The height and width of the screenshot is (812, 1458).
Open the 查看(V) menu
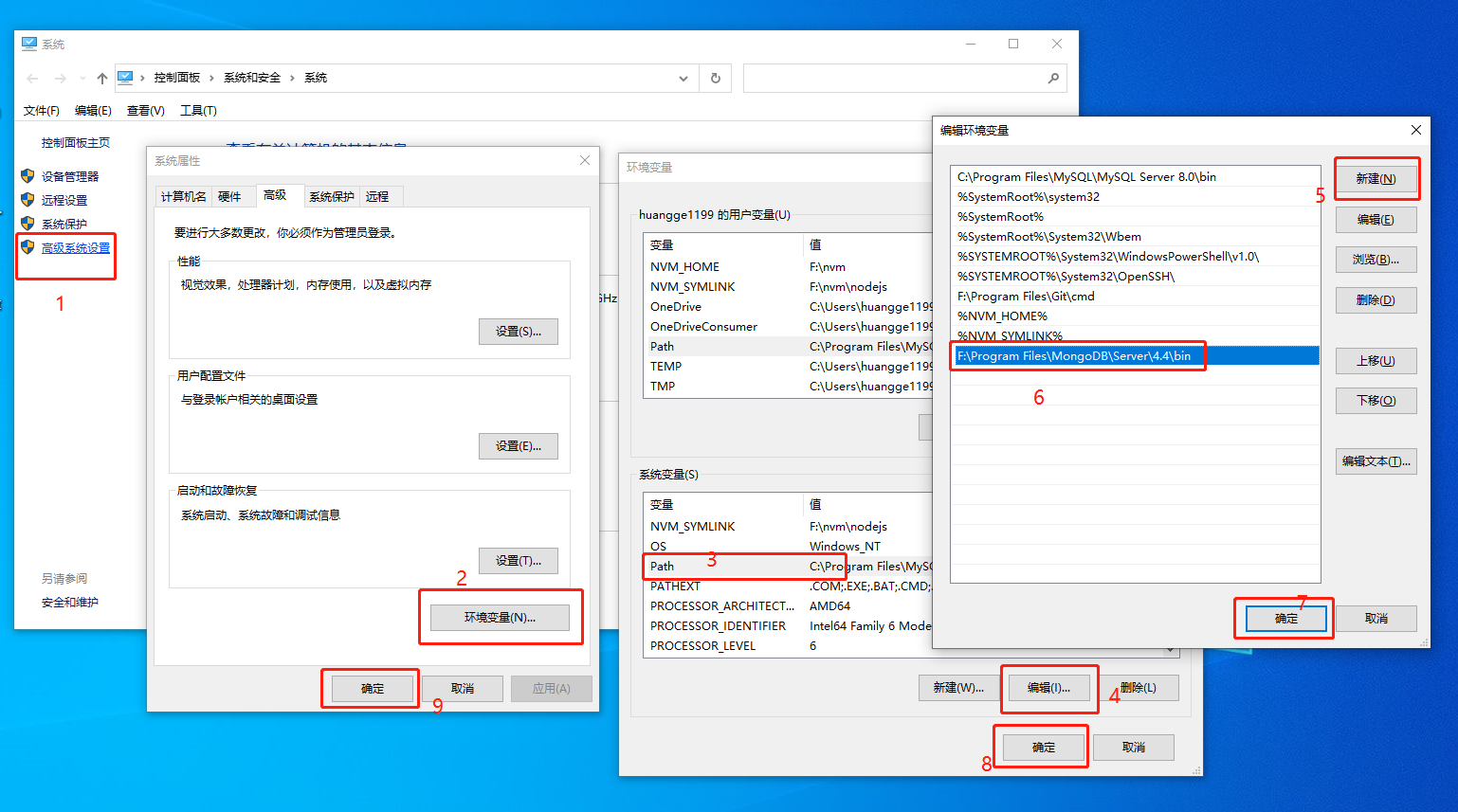tap(146, 111)
